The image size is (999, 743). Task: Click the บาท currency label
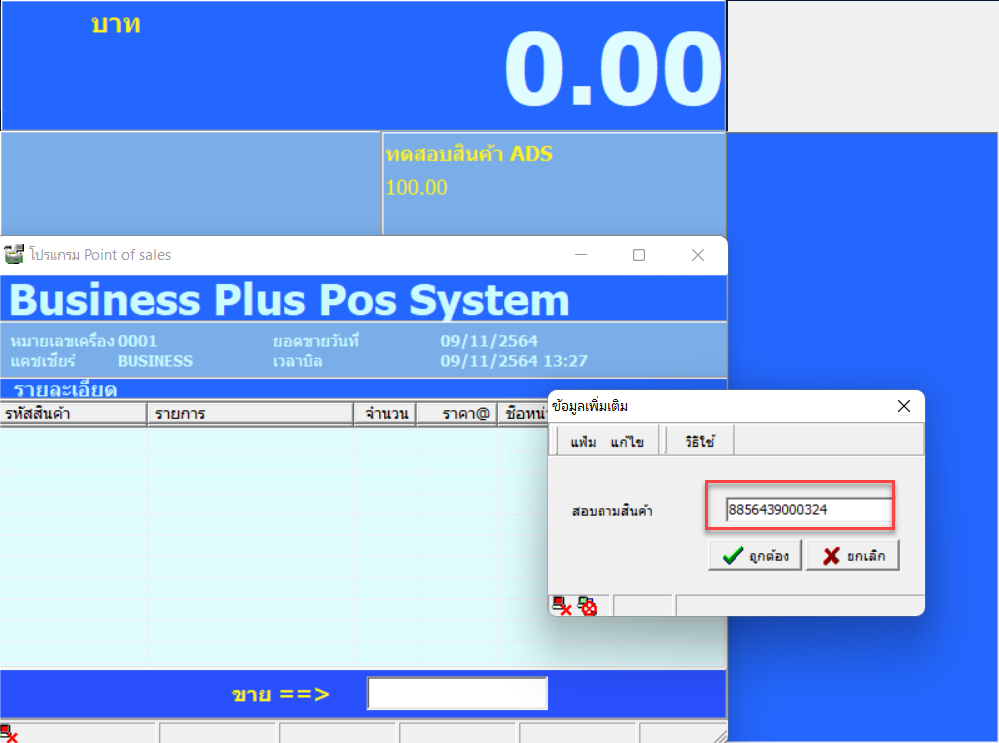point(115,24)
